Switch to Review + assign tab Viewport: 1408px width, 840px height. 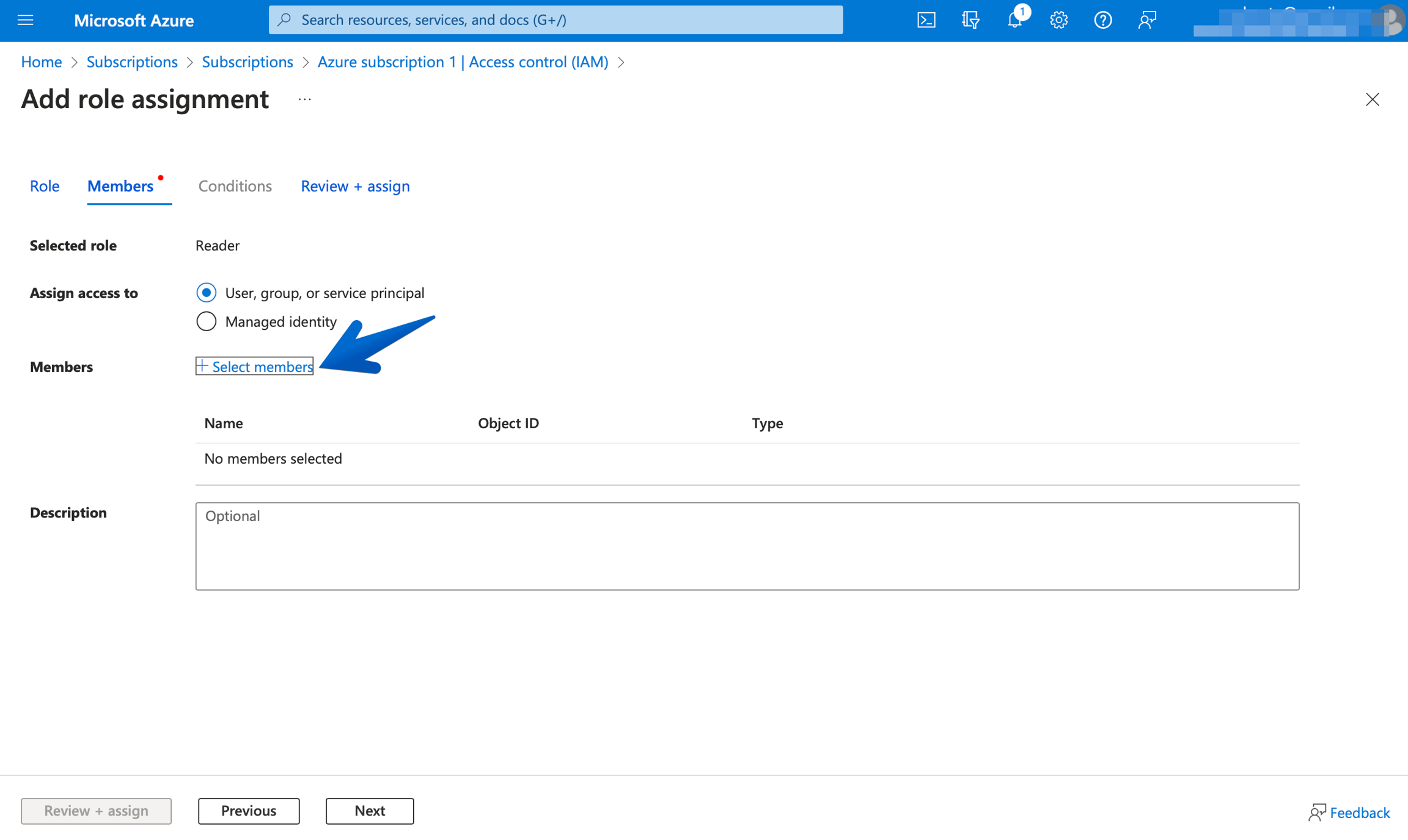tap(355, 186)
